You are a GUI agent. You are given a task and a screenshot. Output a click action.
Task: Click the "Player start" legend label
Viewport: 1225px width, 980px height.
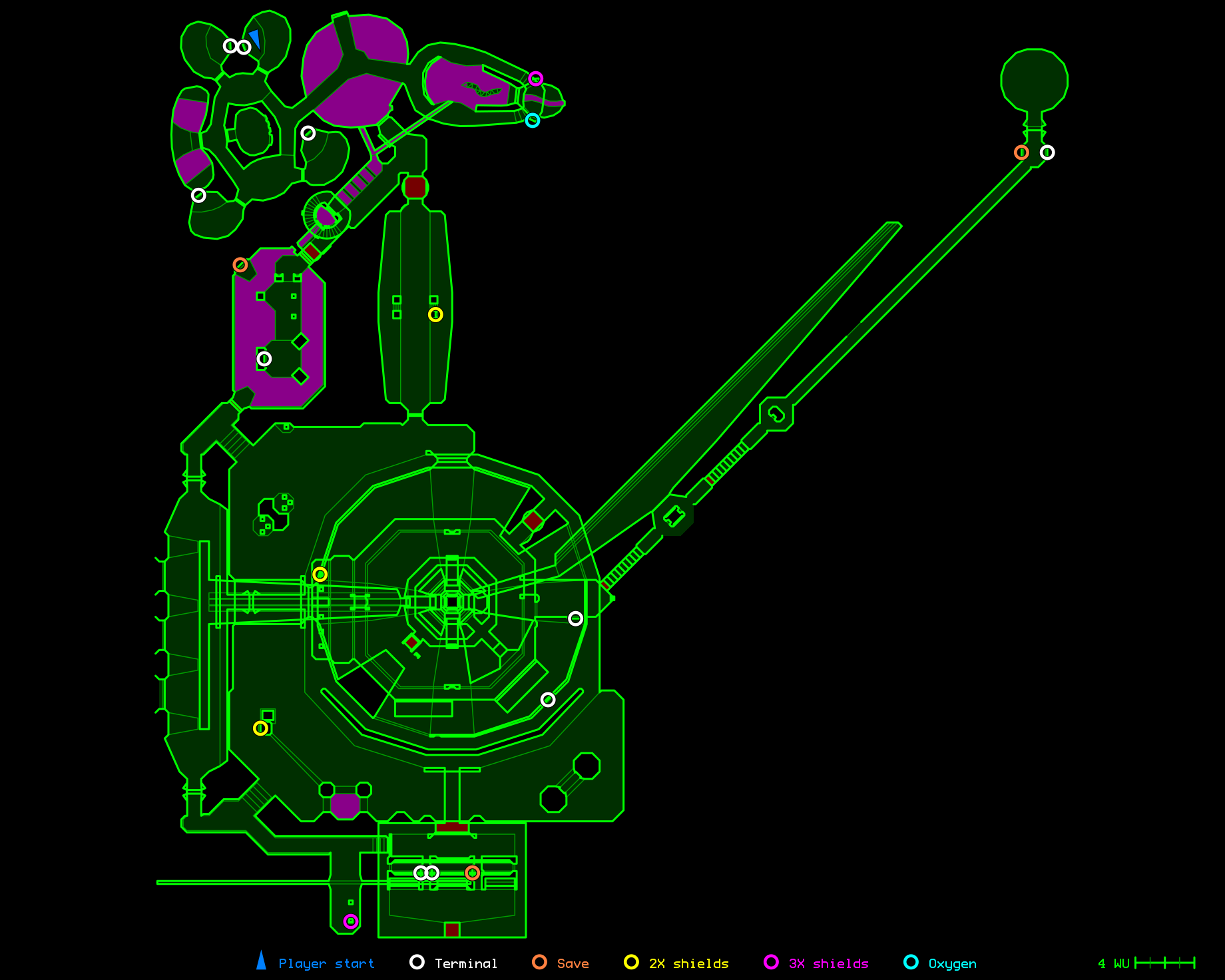pyautogui.click(x=326, y=963)
